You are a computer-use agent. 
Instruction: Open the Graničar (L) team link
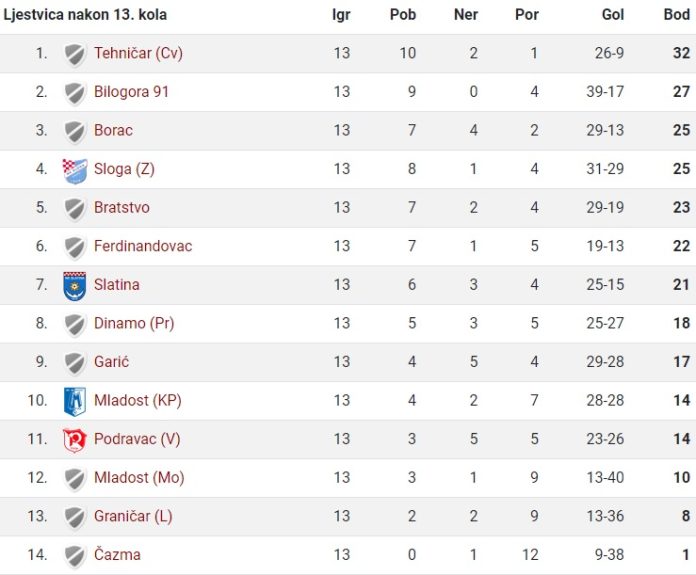(133, 516)
